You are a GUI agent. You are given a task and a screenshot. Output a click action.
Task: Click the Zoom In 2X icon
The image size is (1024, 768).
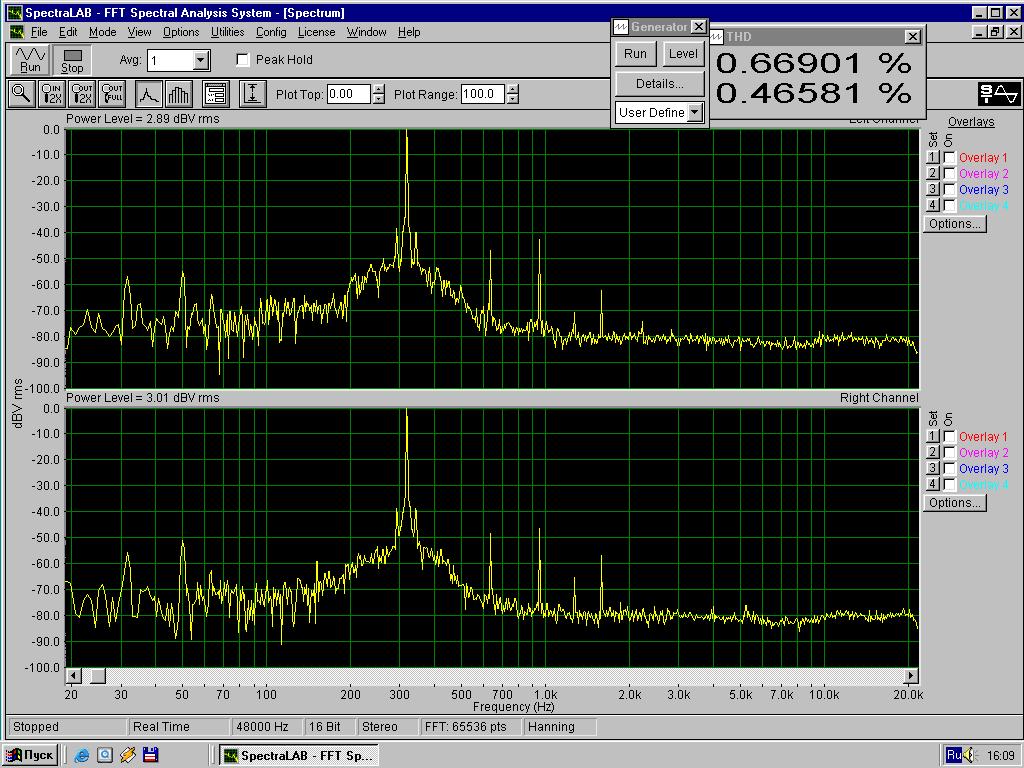(51, 94)
